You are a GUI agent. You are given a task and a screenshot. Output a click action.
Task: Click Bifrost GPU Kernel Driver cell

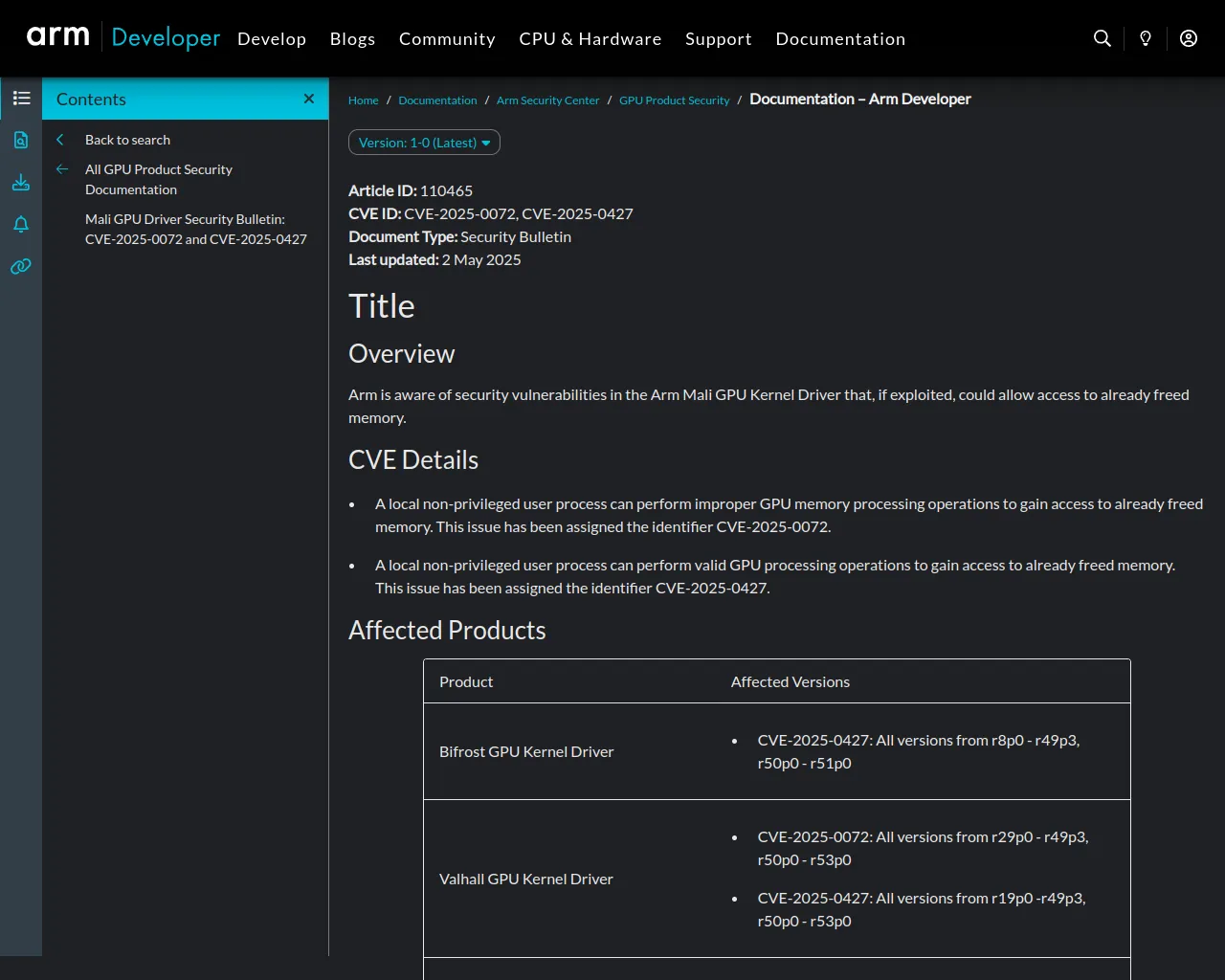(526, 751)
